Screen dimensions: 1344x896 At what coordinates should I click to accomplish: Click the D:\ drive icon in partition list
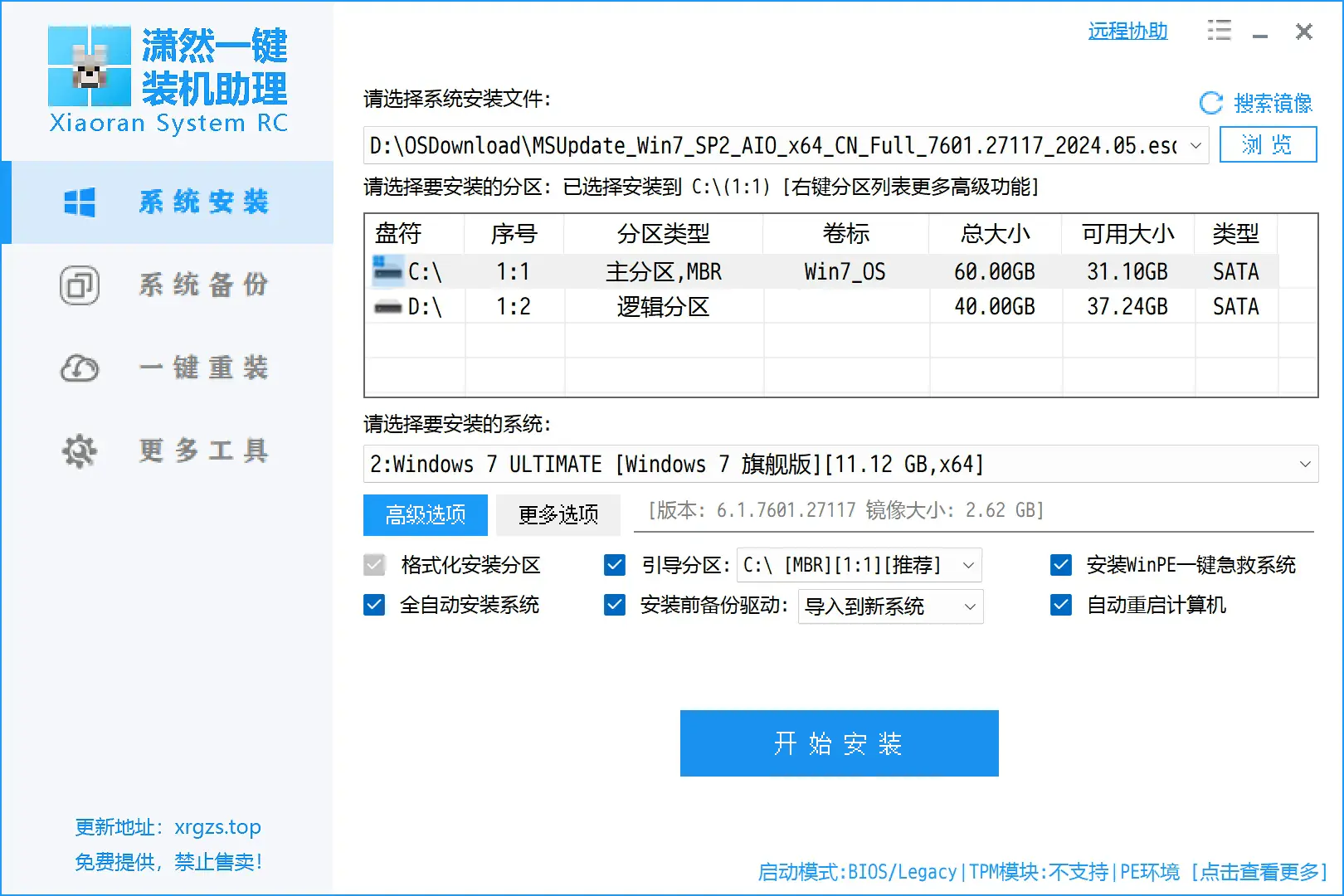pos(387,307)
